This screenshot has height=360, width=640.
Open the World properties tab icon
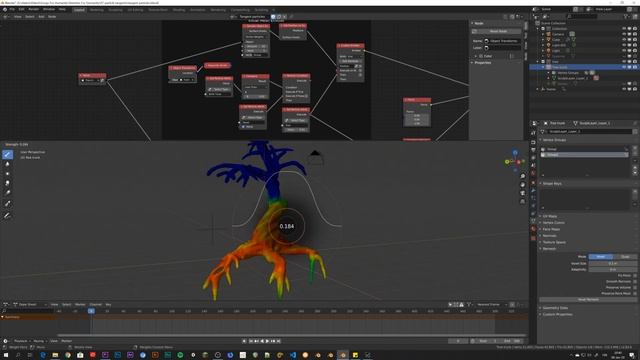click(x=533, y=173)
